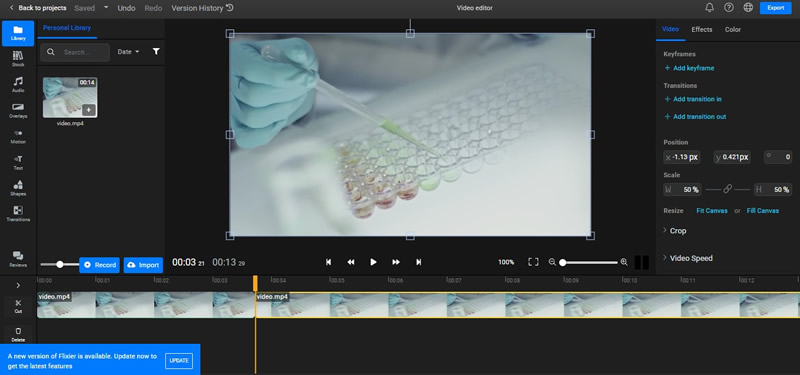
Task: Expand the timeline tracks chevron
Action: point(18,285)
